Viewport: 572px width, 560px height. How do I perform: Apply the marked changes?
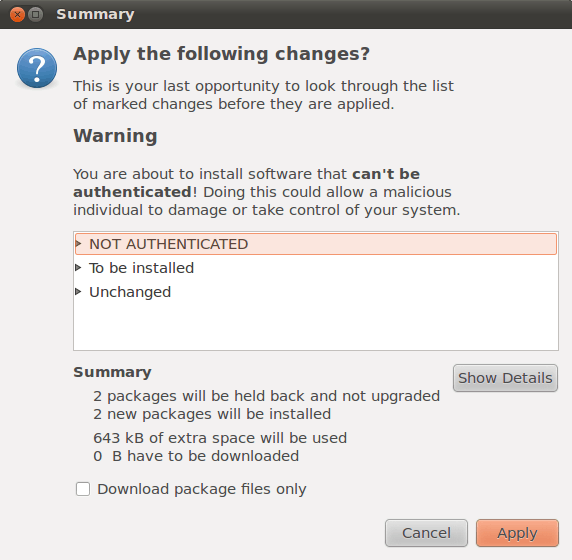(517, 533)
